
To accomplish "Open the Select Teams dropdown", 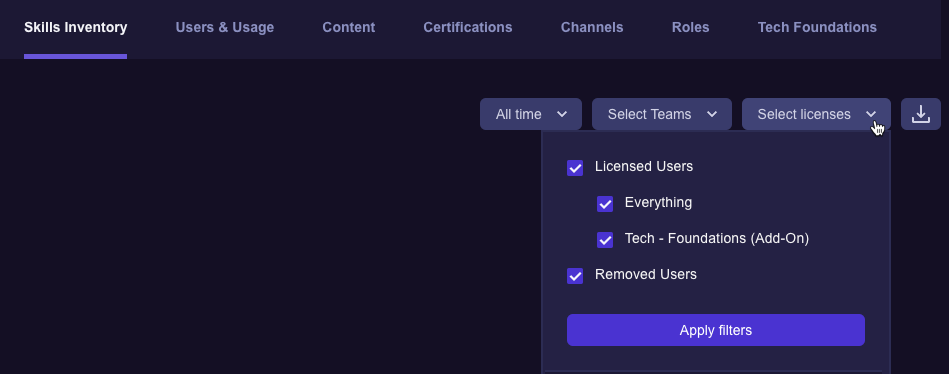I will pyautogui.click(x=662, y=114).
